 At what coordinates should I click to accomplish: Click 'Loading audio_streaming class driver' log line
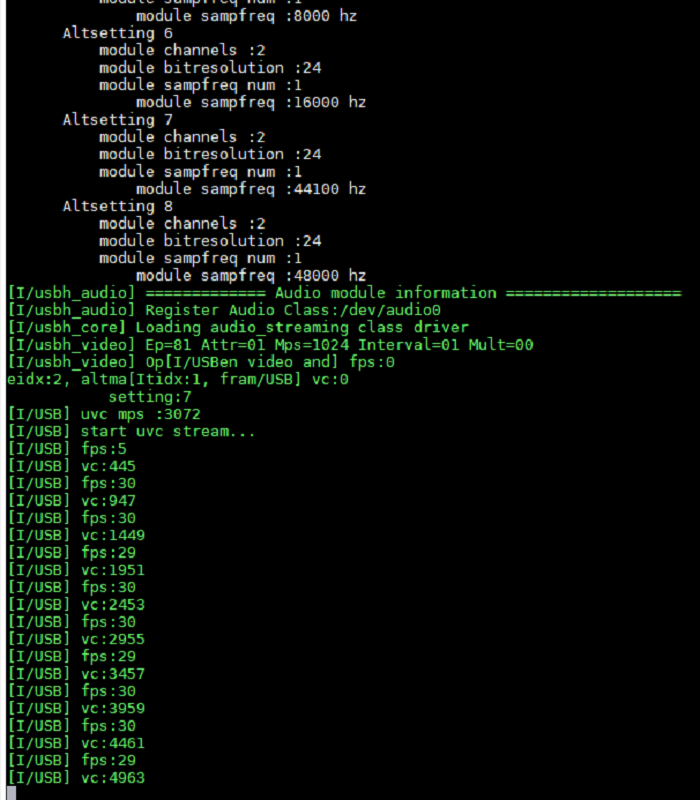coord(237,327)
